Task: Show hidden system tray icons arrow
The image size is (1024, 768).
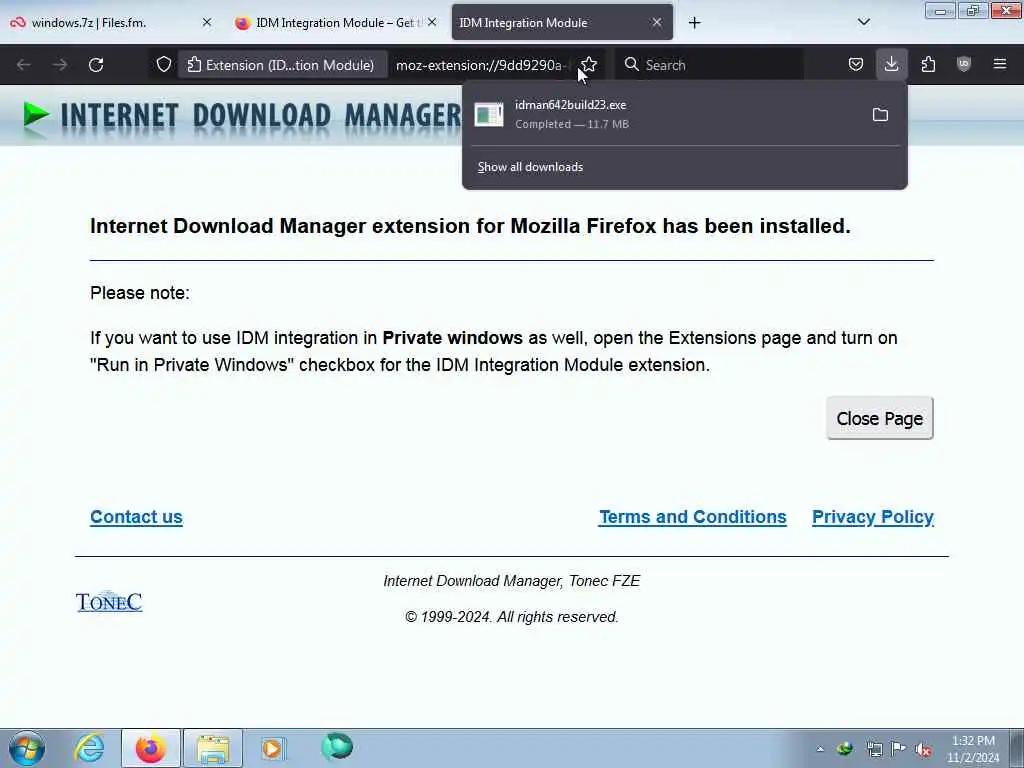Action: pos(820,749)
